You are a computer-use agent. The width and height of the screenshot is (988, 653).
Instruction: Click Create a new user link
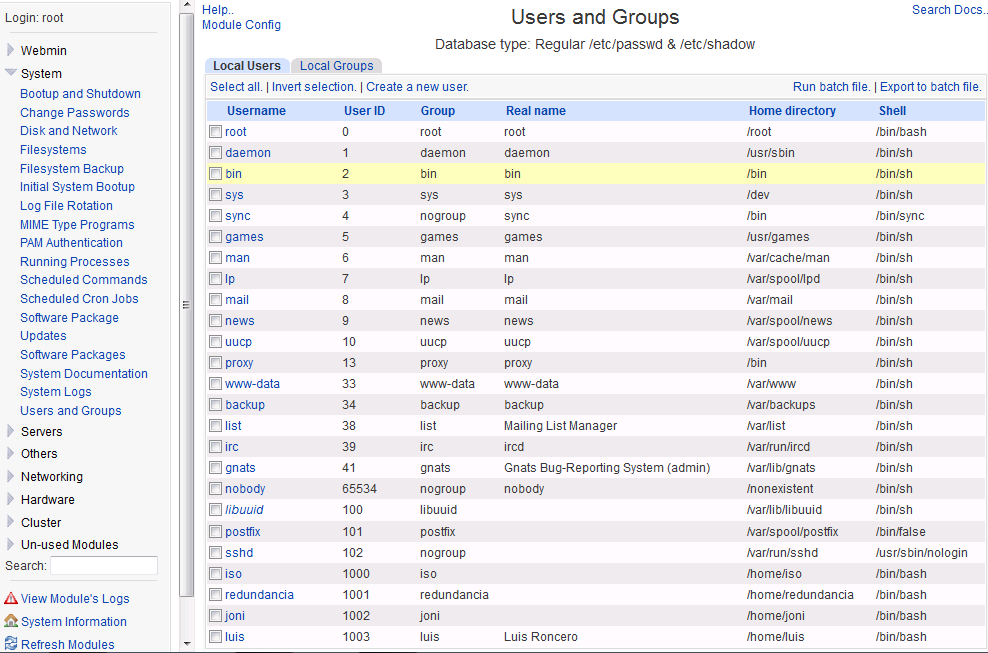[x=417, y=87]
